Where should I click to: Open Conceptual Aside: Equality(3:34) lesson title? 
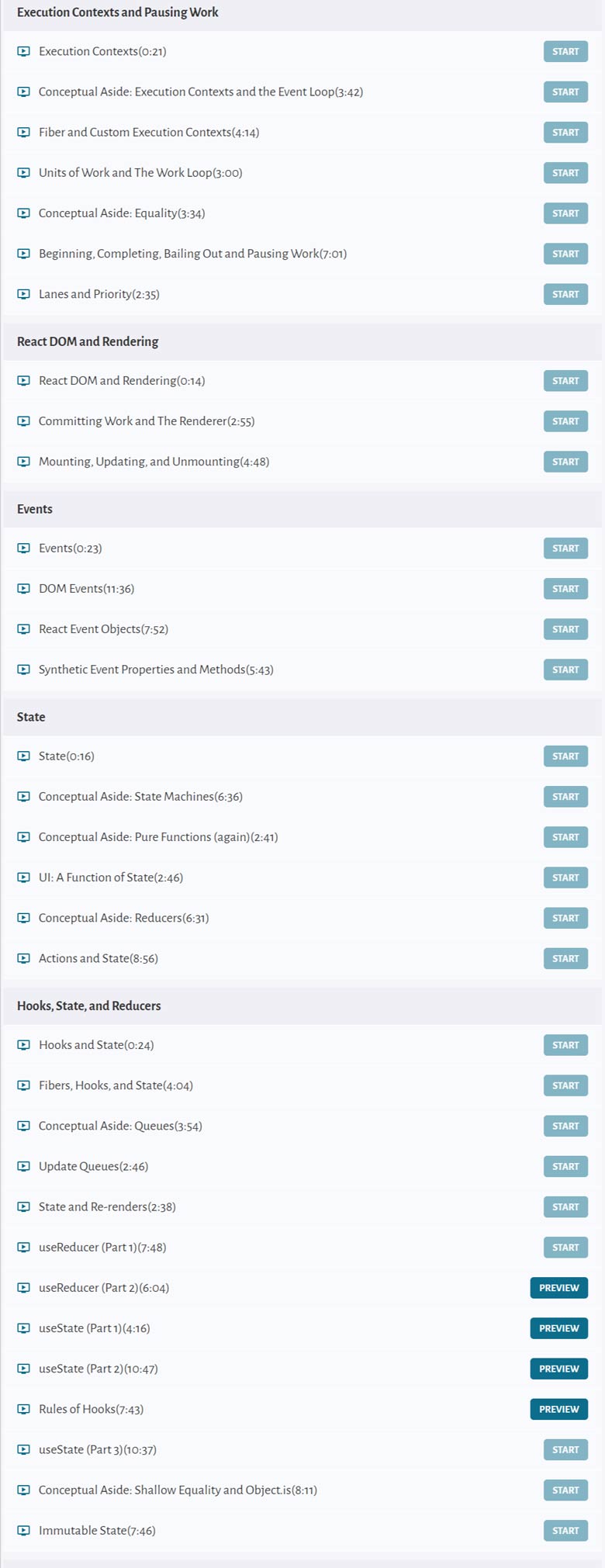point(122,213)
